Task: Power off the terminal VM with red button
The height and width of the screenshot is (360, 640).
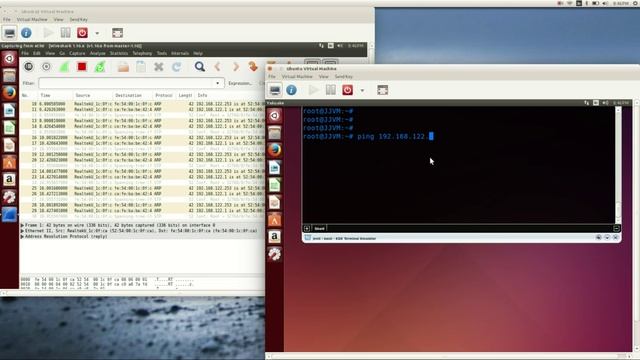Action: point(347,90)
